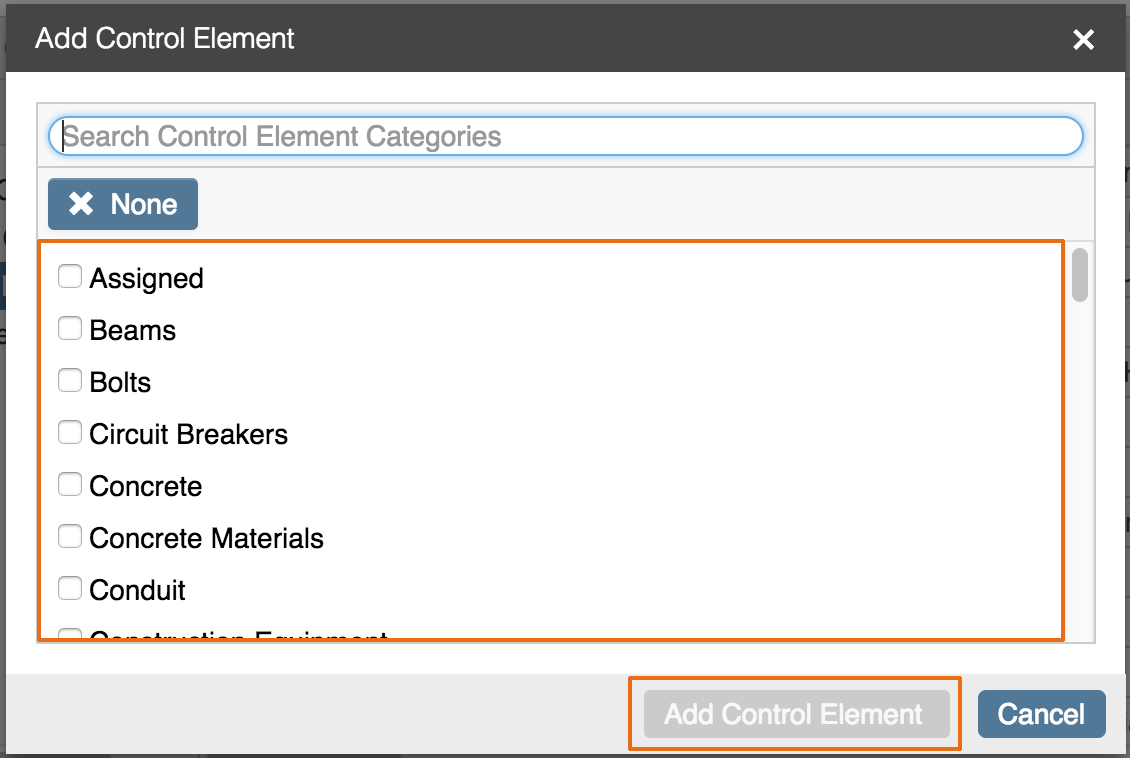
Task: Check the Conduit checkbox
Action: (x=70, y=588)
